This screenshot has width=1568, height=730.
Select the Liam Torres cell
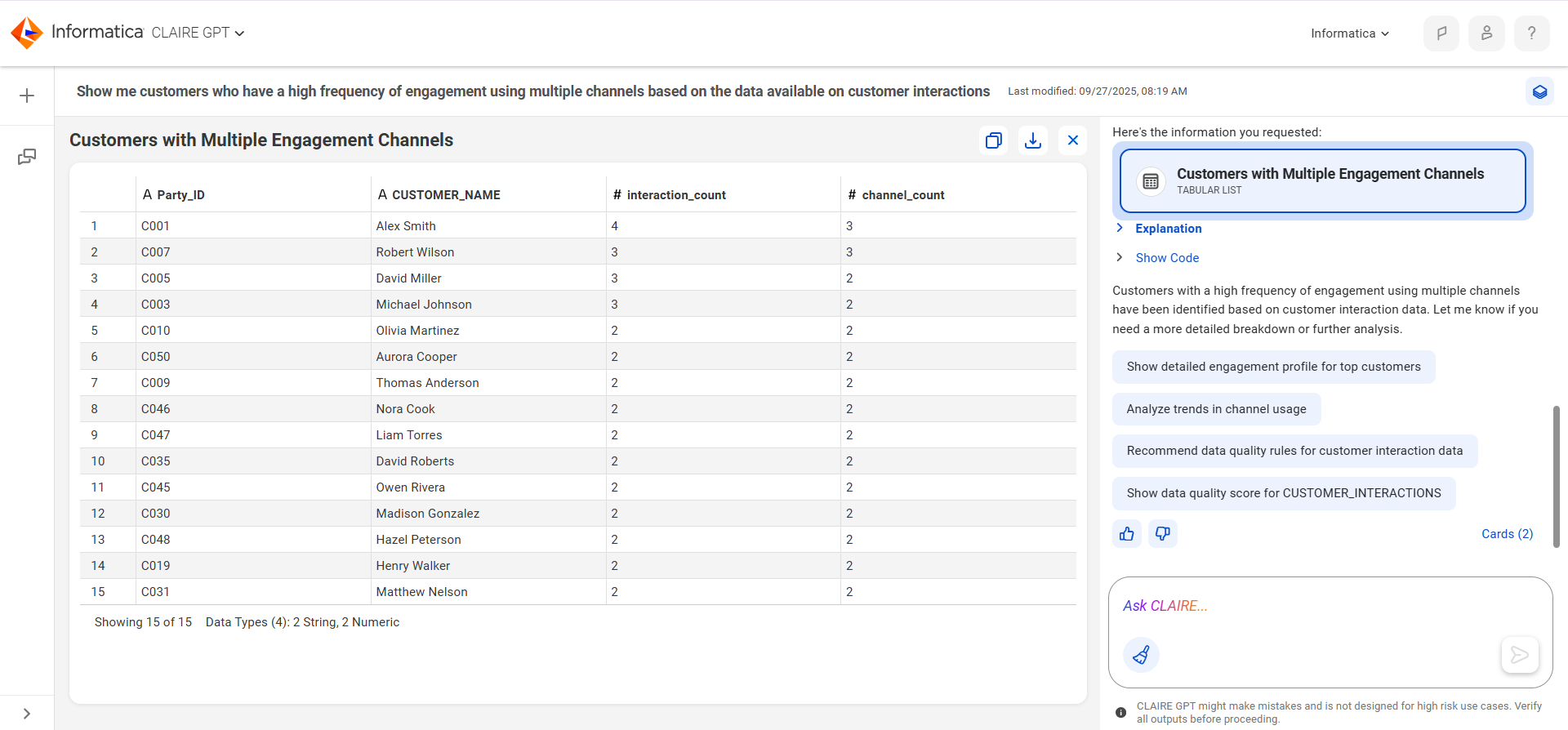[x=488, y=435]
